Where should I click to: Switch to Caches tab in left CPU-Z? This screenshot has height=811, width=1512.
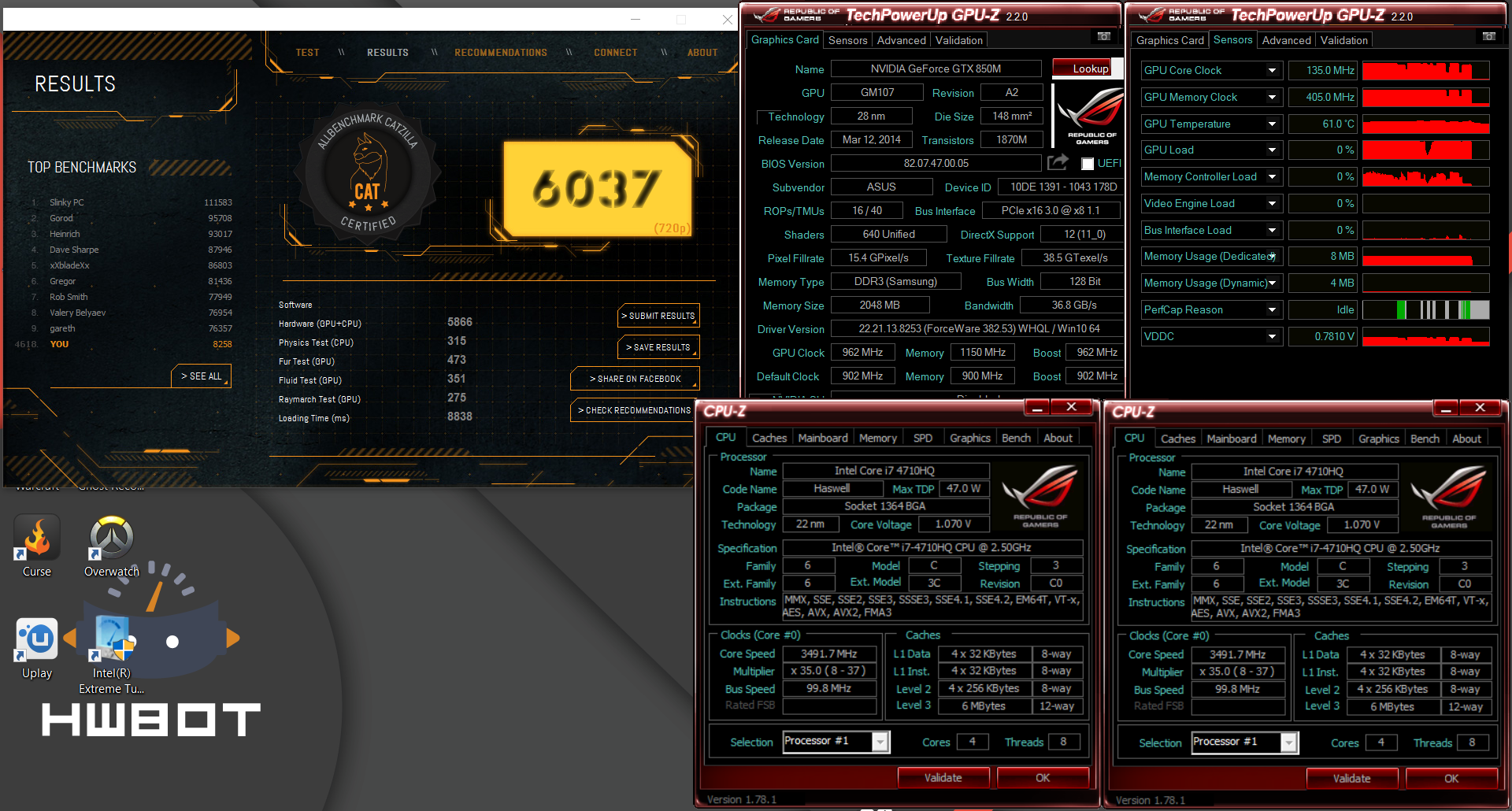point(769,438)
